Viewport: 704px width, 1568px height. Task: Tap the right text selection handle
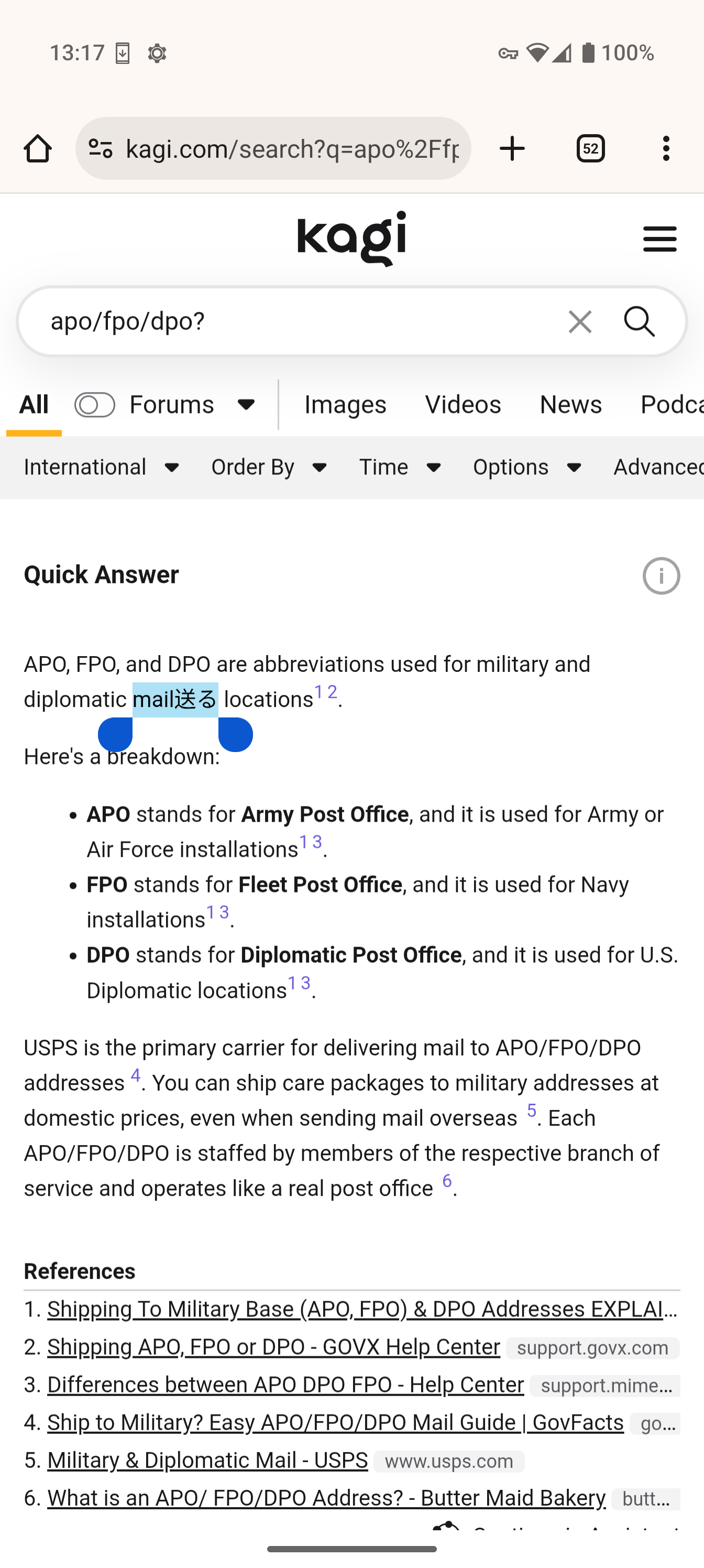pyautogui.click(x=236, y=735)
